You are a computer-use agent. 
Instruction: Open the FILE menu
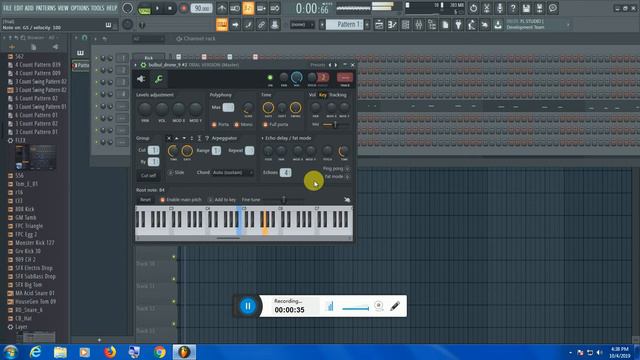click(7, 8)
